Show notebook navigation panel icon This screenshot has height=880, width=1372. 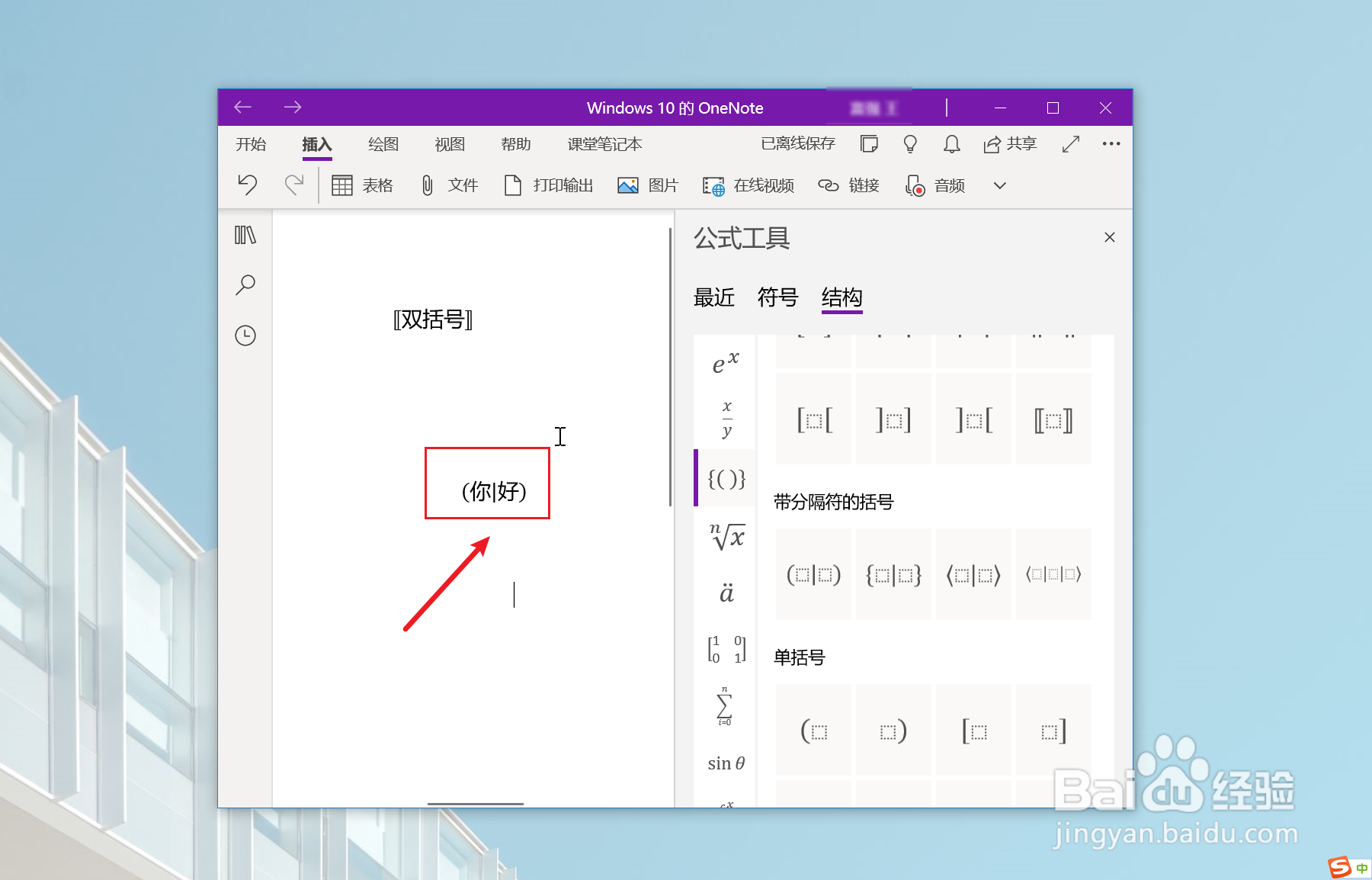245,235
